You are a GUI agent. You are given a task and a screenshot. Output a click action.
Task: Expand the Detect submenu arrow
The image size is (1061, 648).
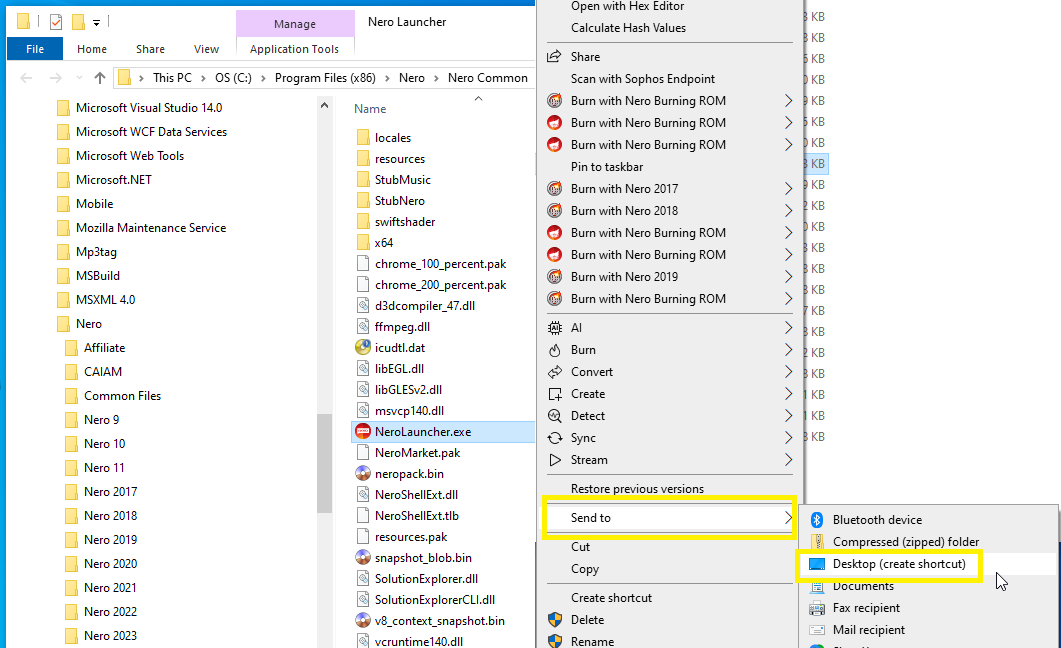point(788,416)
